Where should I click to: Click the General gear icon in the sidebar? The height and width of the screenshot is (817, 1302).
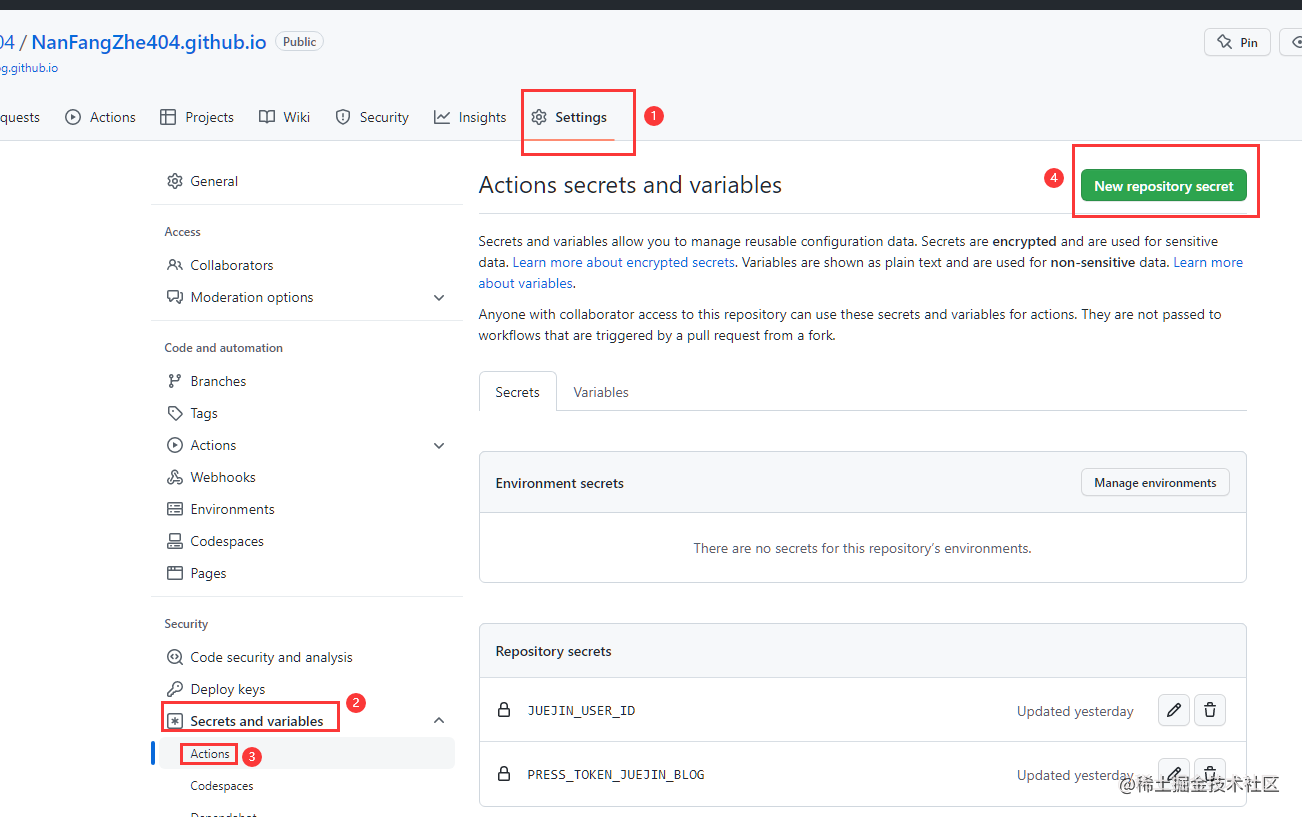[175, 181]
